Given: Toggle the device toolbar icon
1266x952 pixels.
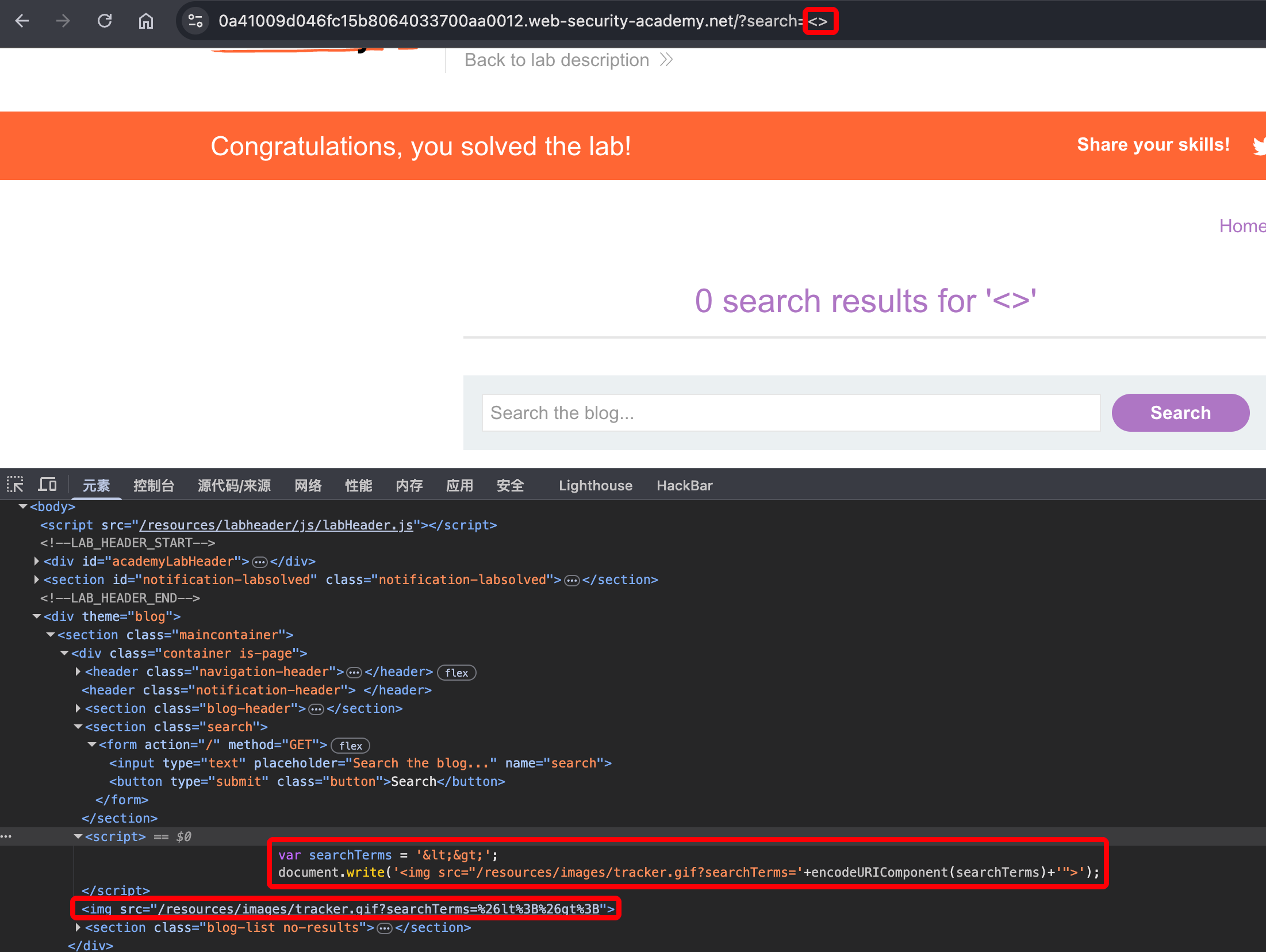Looking at the screenshot, I should click(x=47, y=485).
